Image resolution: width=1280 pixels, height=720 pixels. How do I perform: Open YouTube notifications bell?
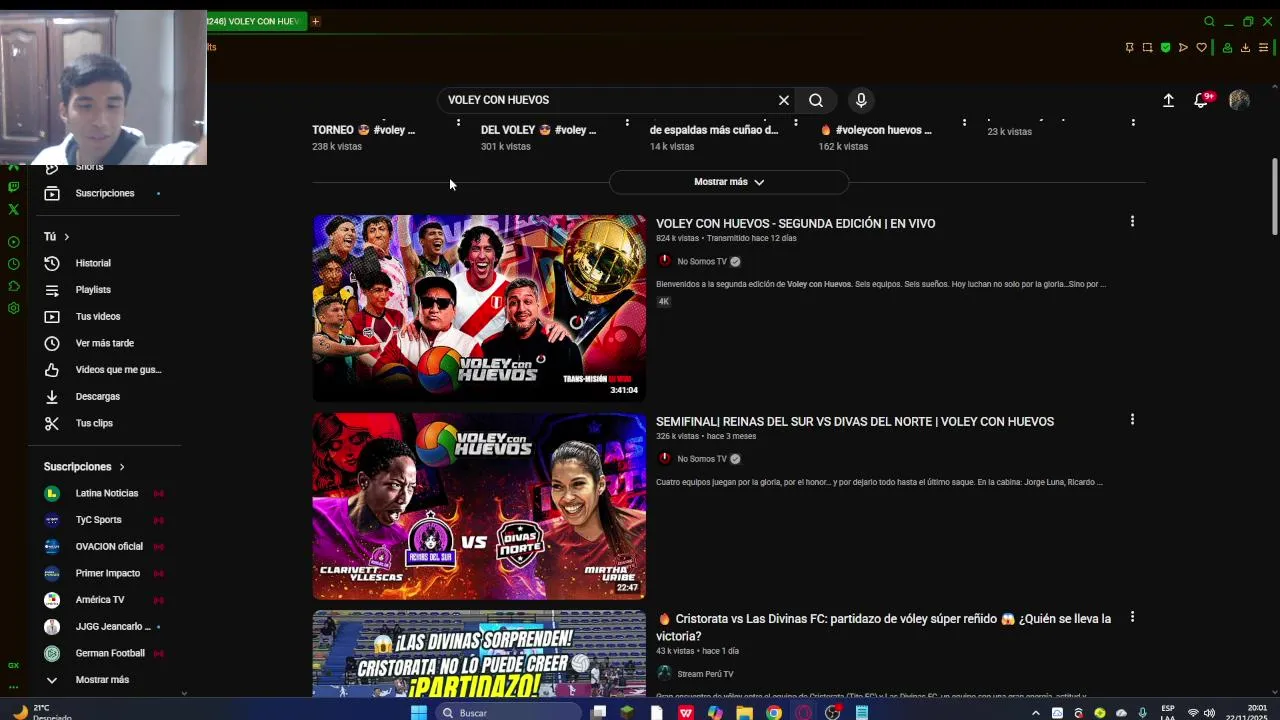pos(1201,100)
